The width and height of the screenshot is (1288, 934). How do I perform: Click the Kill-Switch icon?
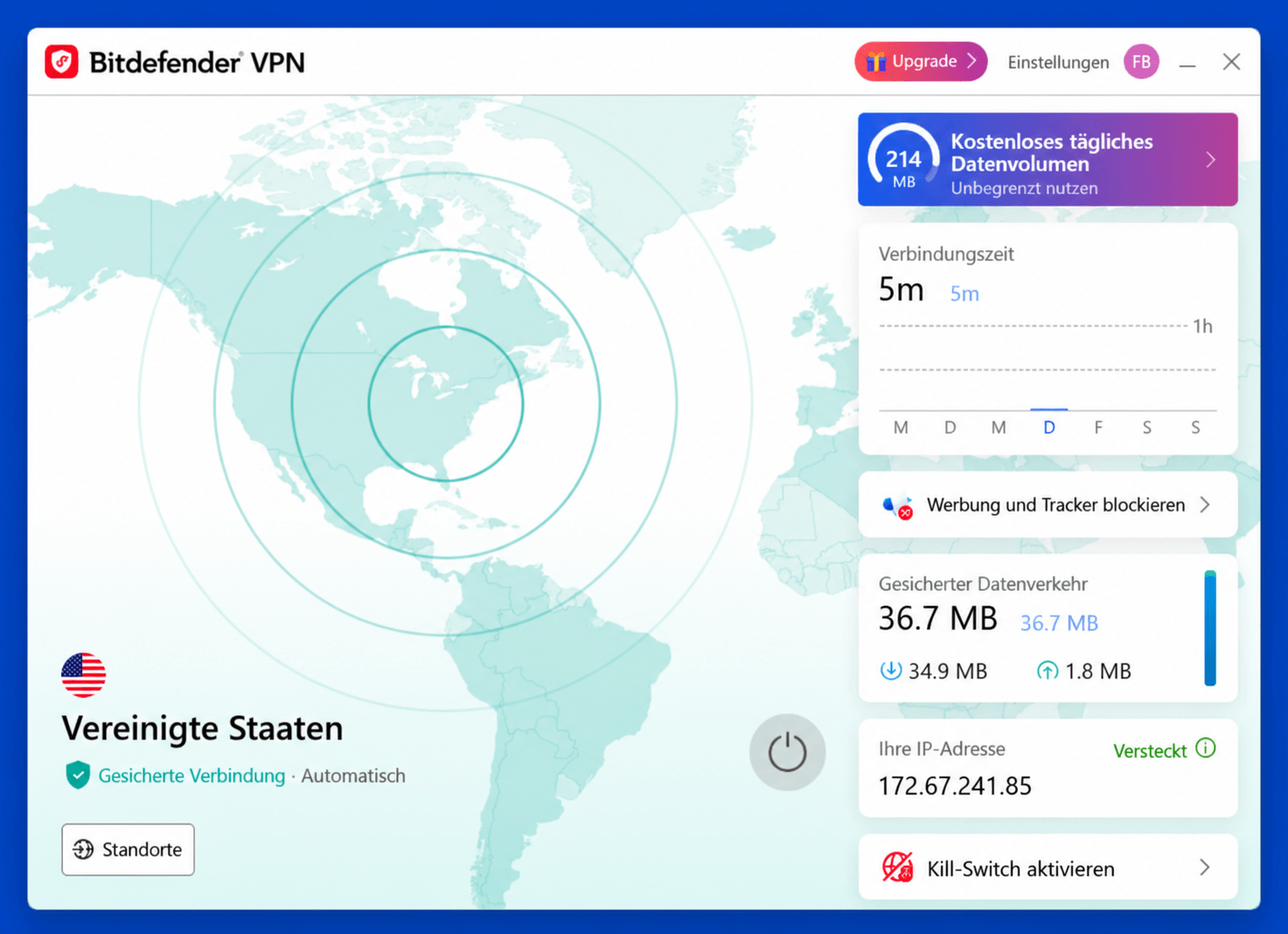pos(897,868)
